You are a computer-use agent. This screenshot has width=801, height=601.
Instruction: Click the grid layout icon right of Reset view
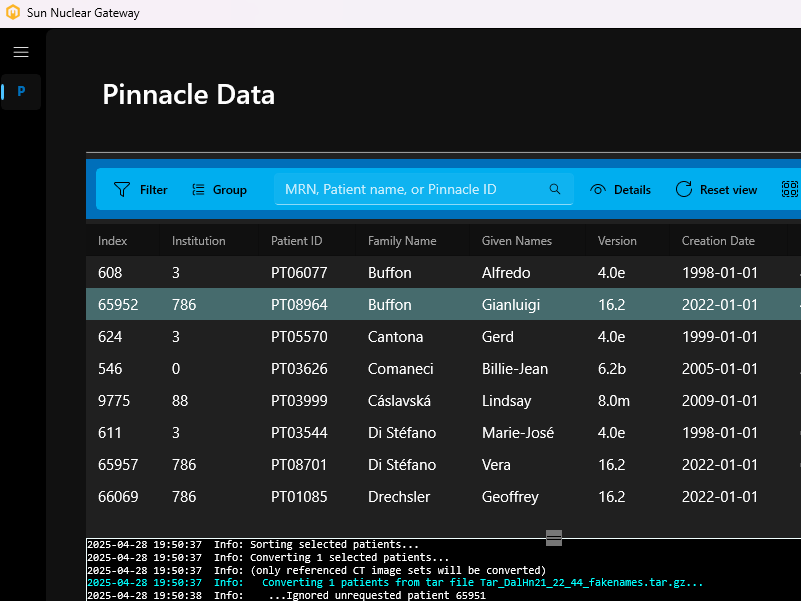click(790, 189)
